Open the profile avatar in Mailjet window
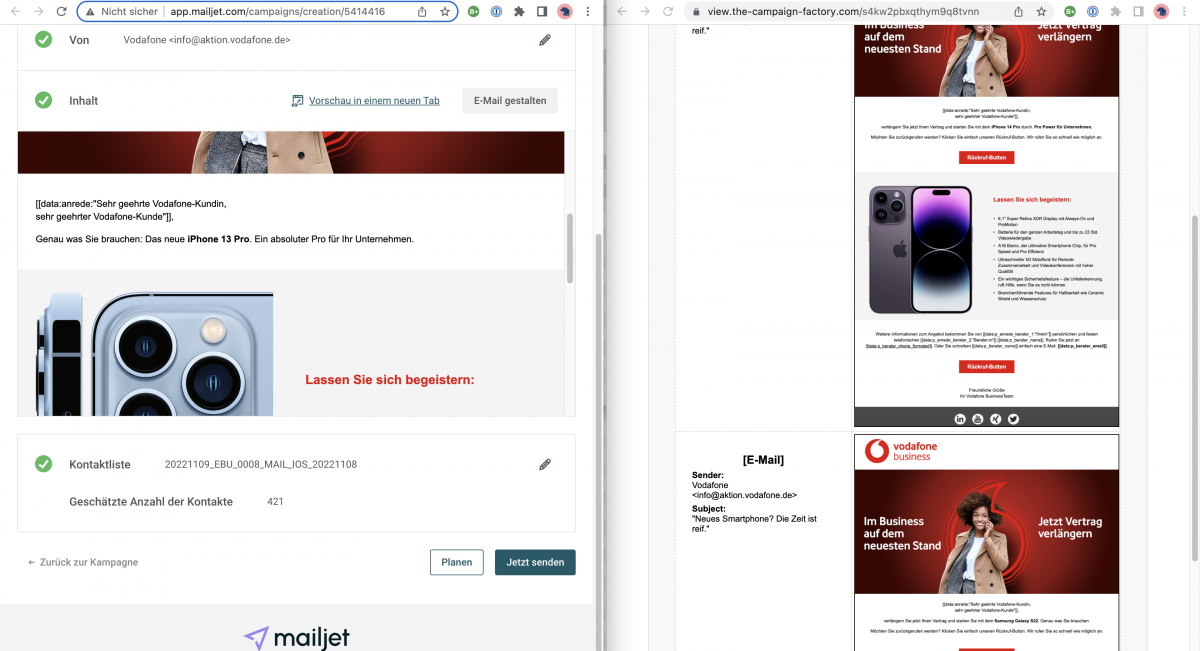Viewport: 1200px width, 651px height. point(565,12)
